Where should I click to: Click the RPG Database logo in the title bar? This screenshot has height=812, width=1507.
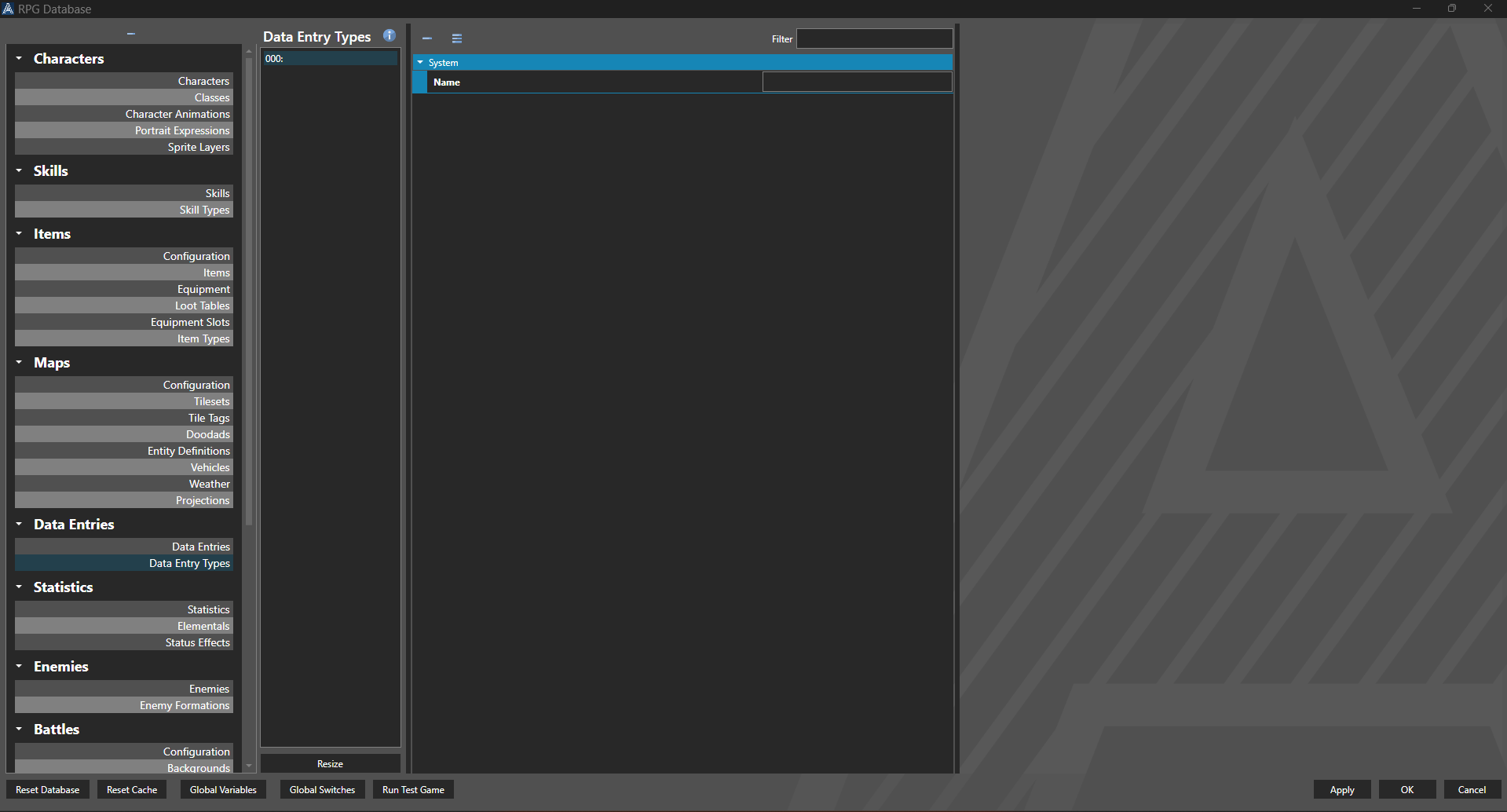coord(9,9)
